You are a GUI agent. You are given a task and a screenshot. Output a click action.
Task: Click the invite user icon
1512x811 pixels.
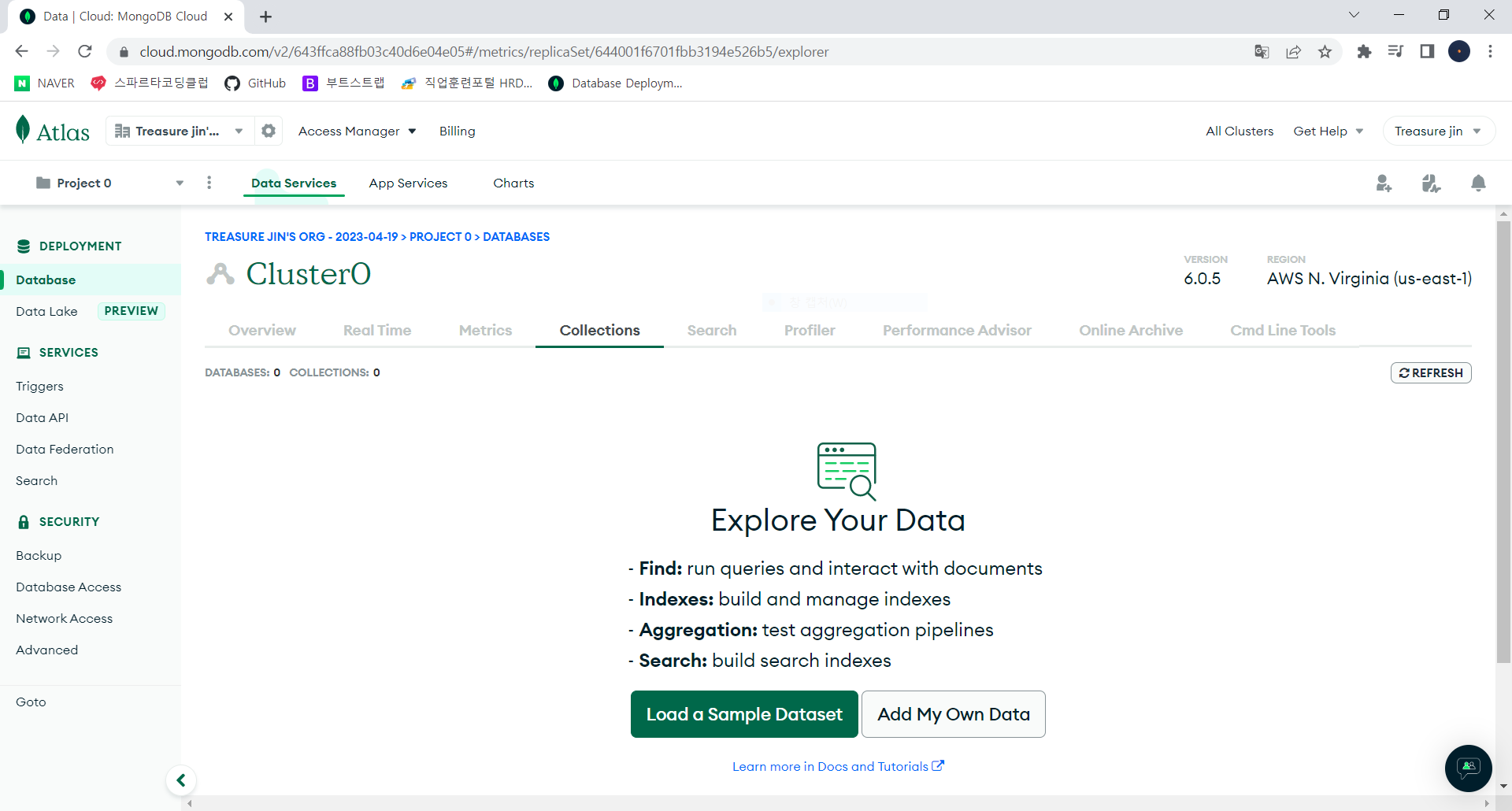click(1384, 183)
